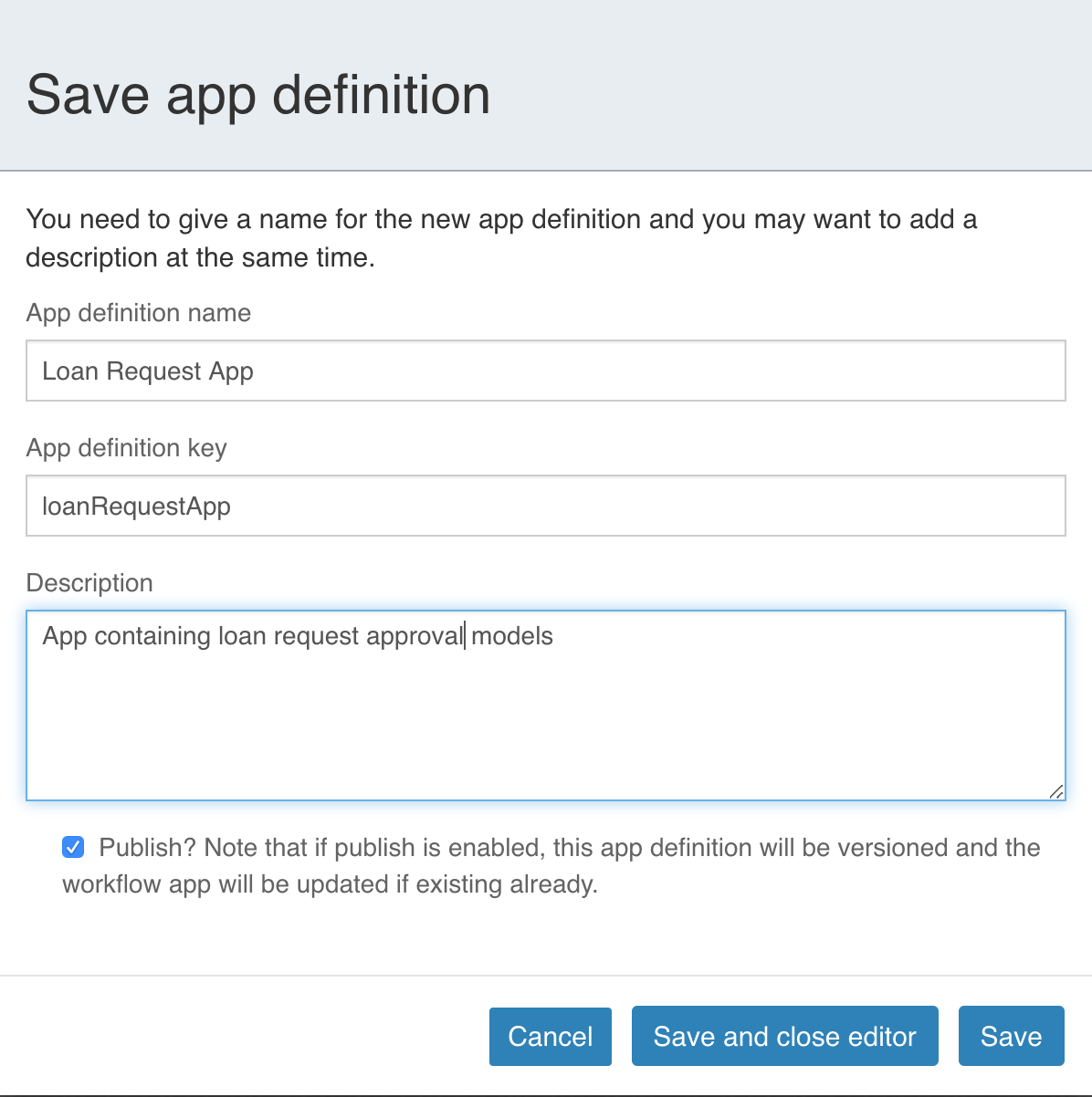This screenshot has width=1092, height=1097.
Task: Click the dialog instruction paragraph
Action: pos(502,237)
